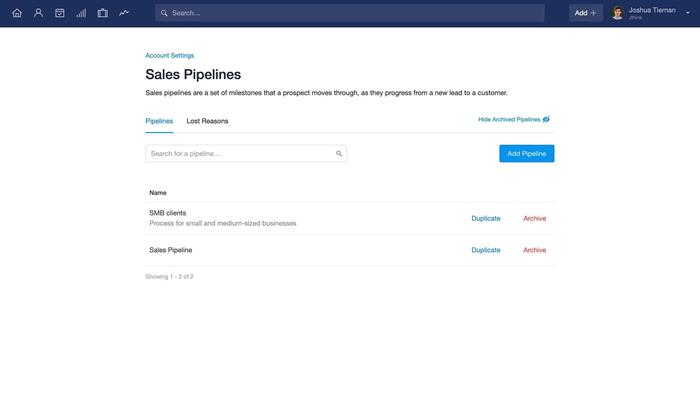The image size is (700, 397).
Task: Archive the SMB clients pipeline
Action: pyautogui.click(x=534, y=218)
